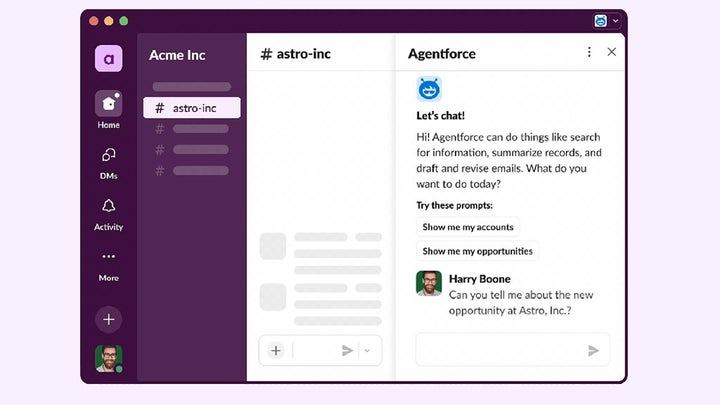This screenshot has width=720, height=405.
Task: Select the astro-inc channel in sidebar
Action: pyautogui.click(x=192, y=107)
